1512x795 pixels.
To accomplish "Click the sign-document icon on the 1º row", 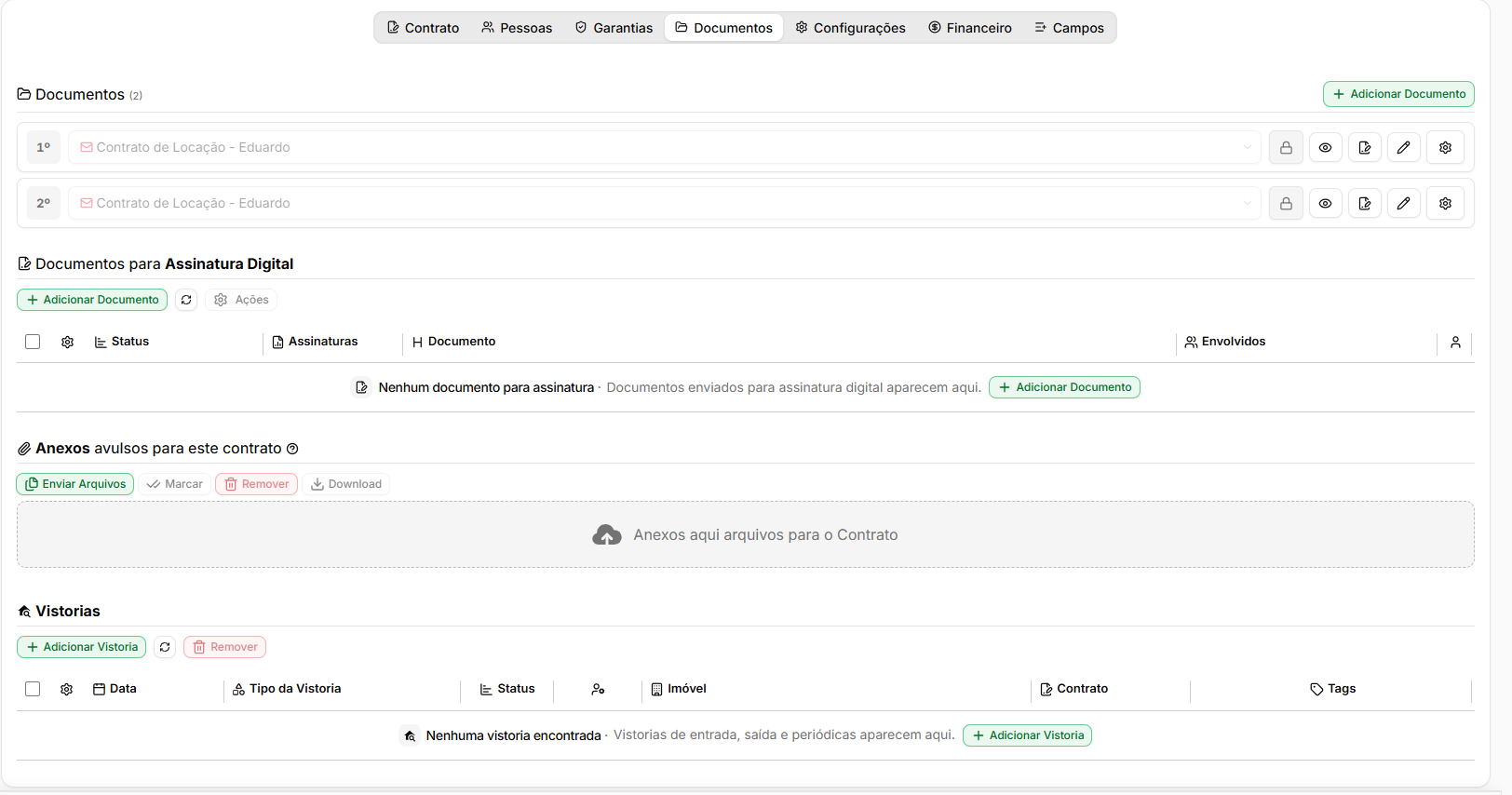I will pos(1365,147).
